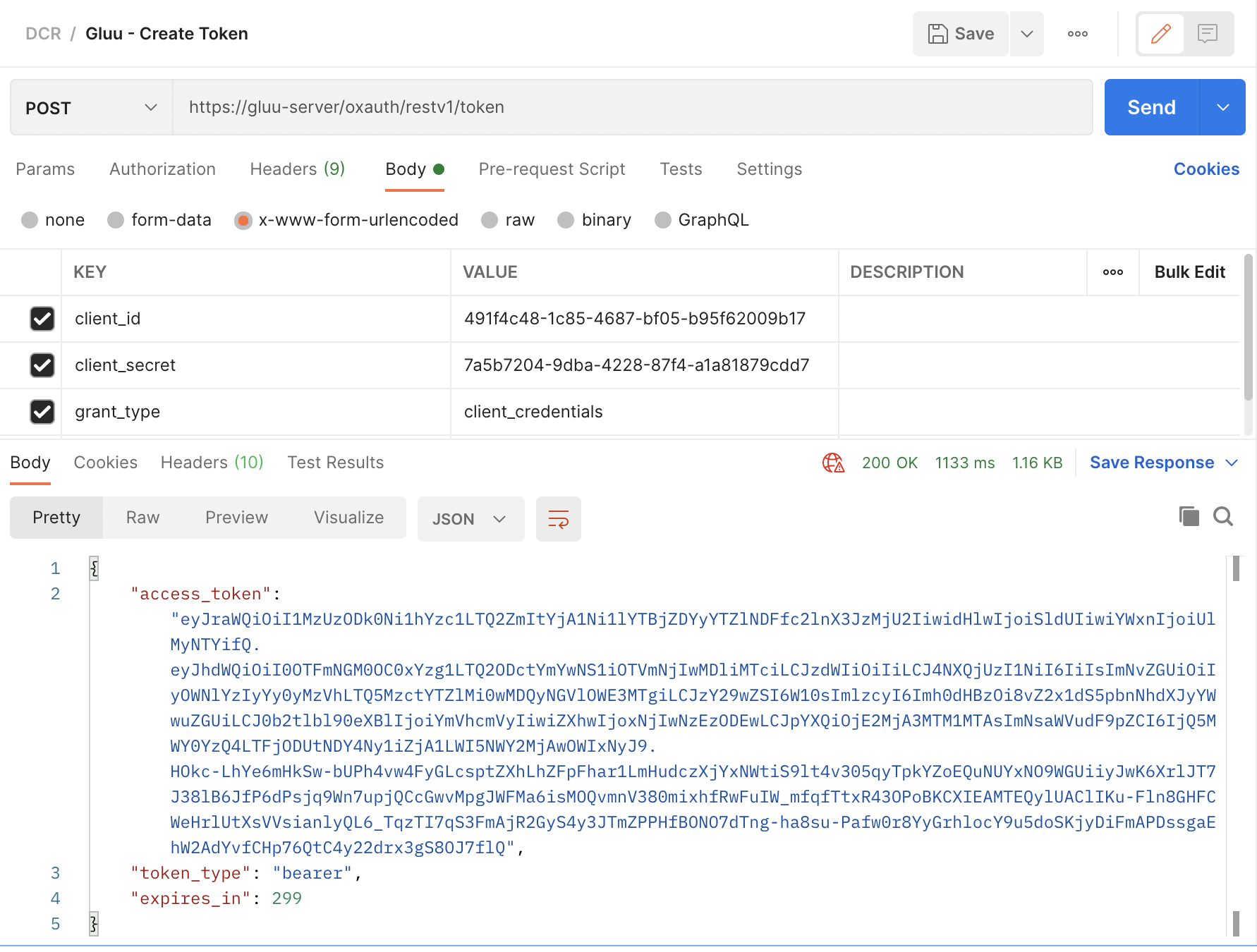
Task: Expand the JSON format dropdown
Action: (470, 520)
